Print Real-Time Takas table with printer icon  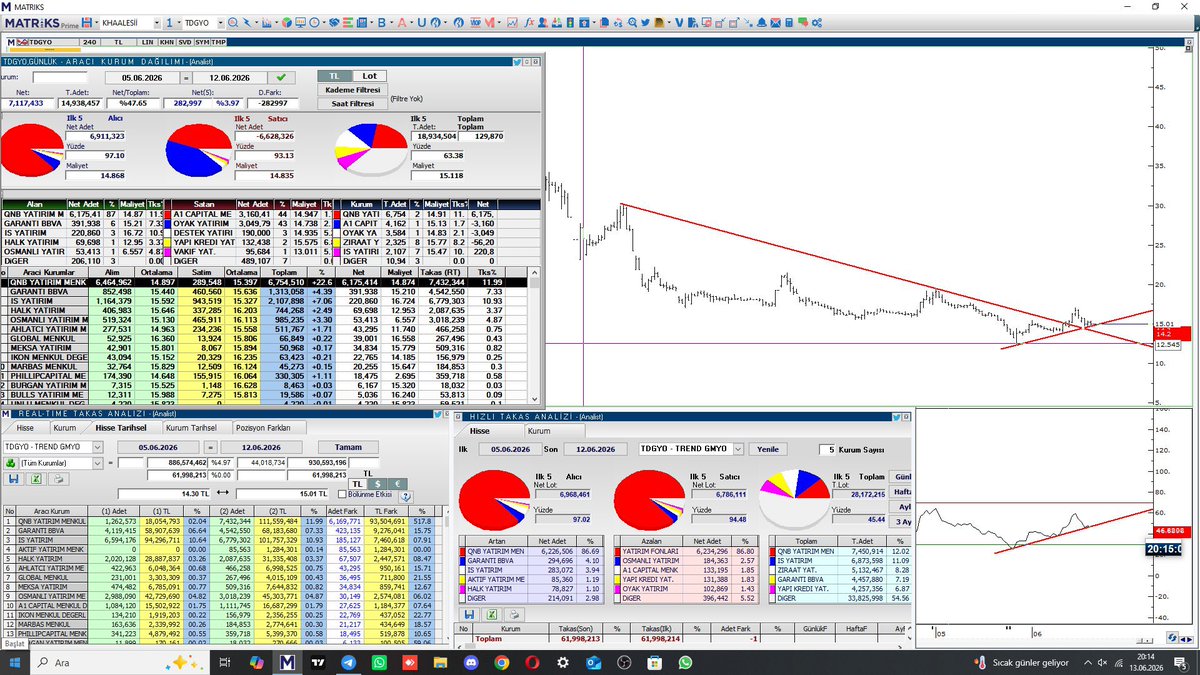click(59, 479)
